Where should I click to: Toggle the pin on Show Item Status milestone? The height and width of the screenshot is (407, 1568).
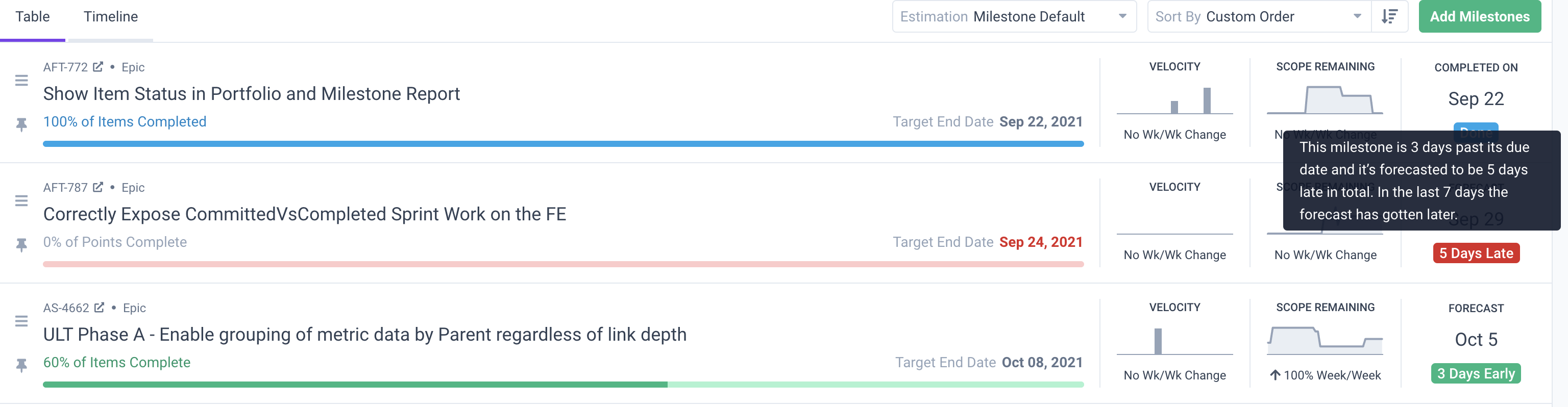(x=21, y=125)
